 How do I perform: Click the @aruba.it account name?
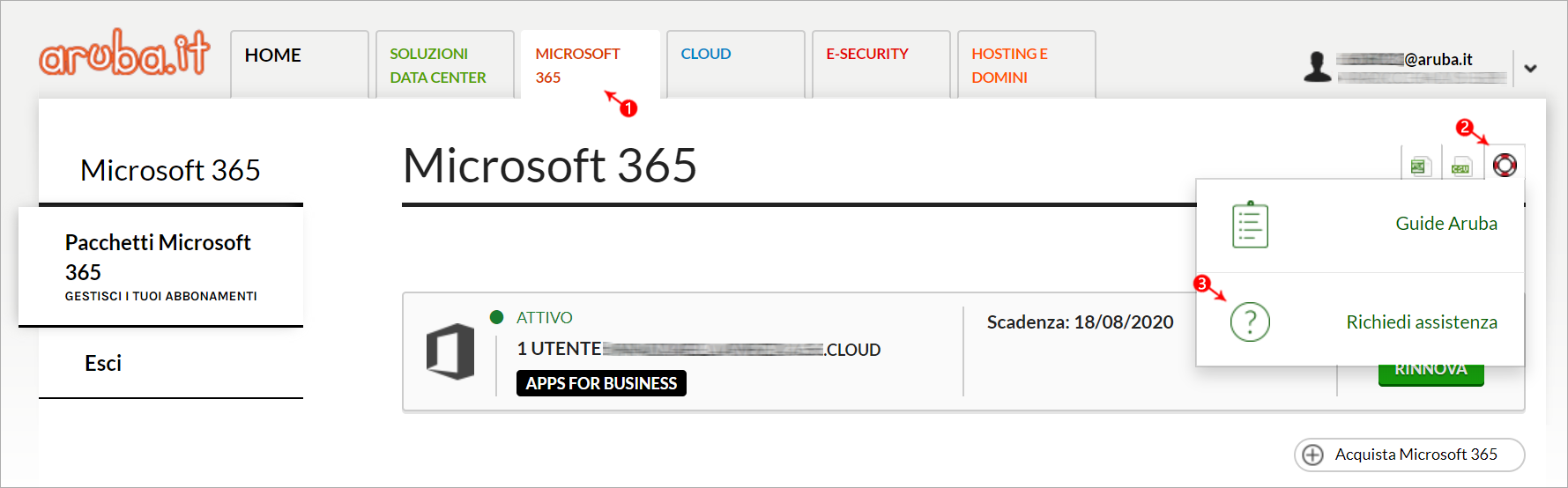click(x=1405, y=59)
